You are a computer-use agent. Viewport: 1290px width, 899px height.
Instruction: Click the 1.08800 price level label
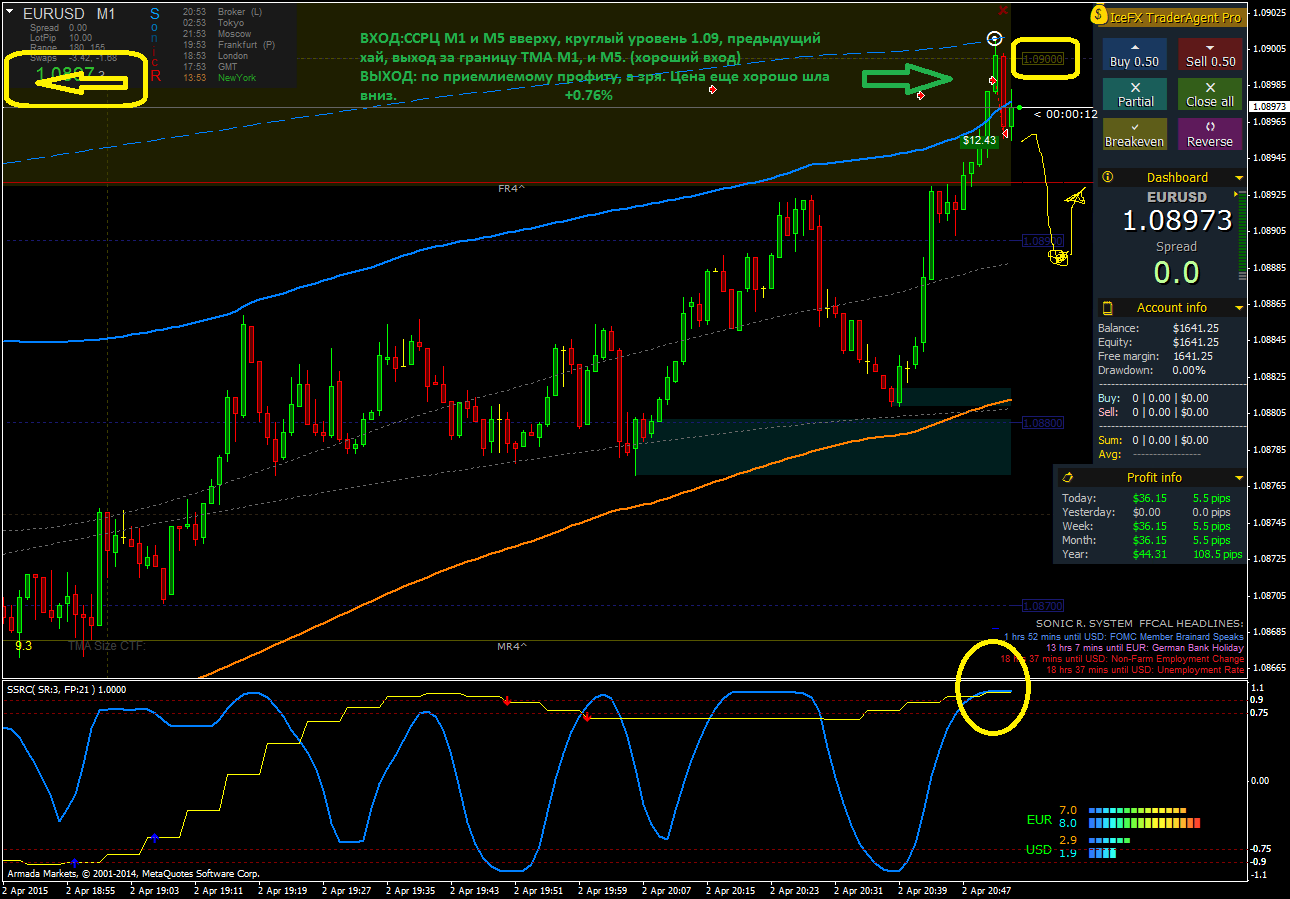pos(1043,423)
